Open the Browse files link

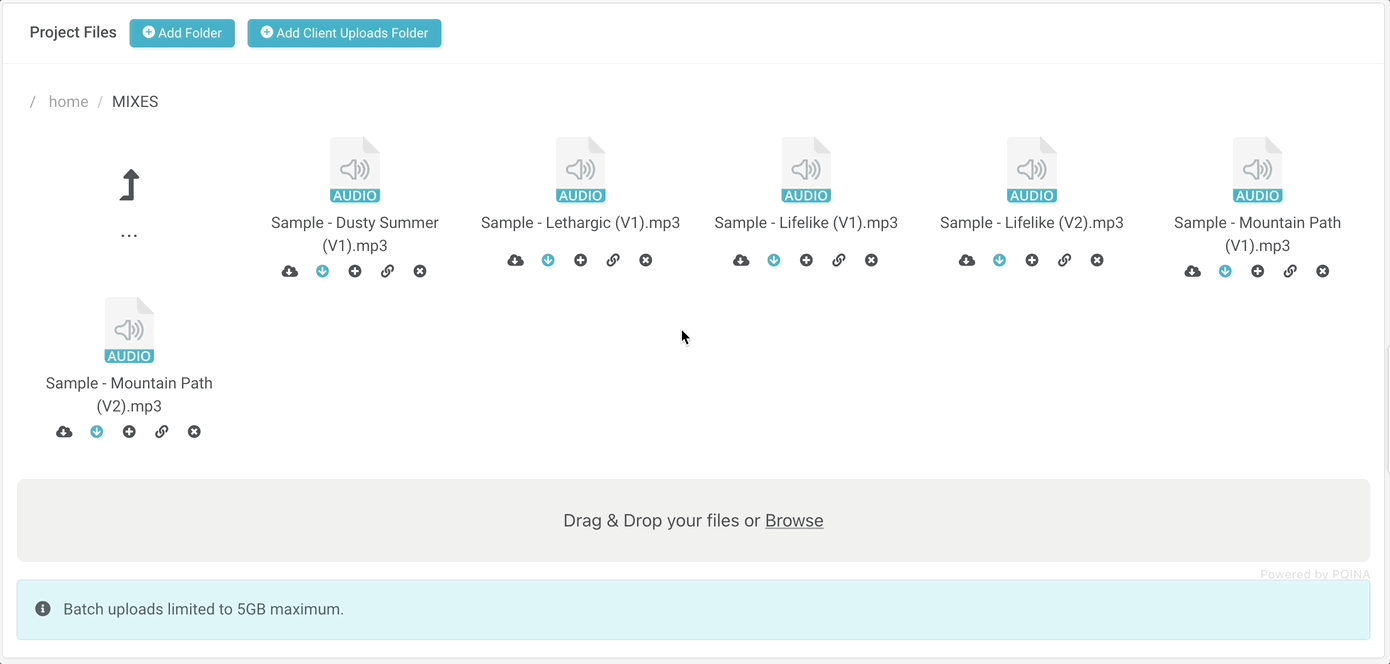coord(794,521)
